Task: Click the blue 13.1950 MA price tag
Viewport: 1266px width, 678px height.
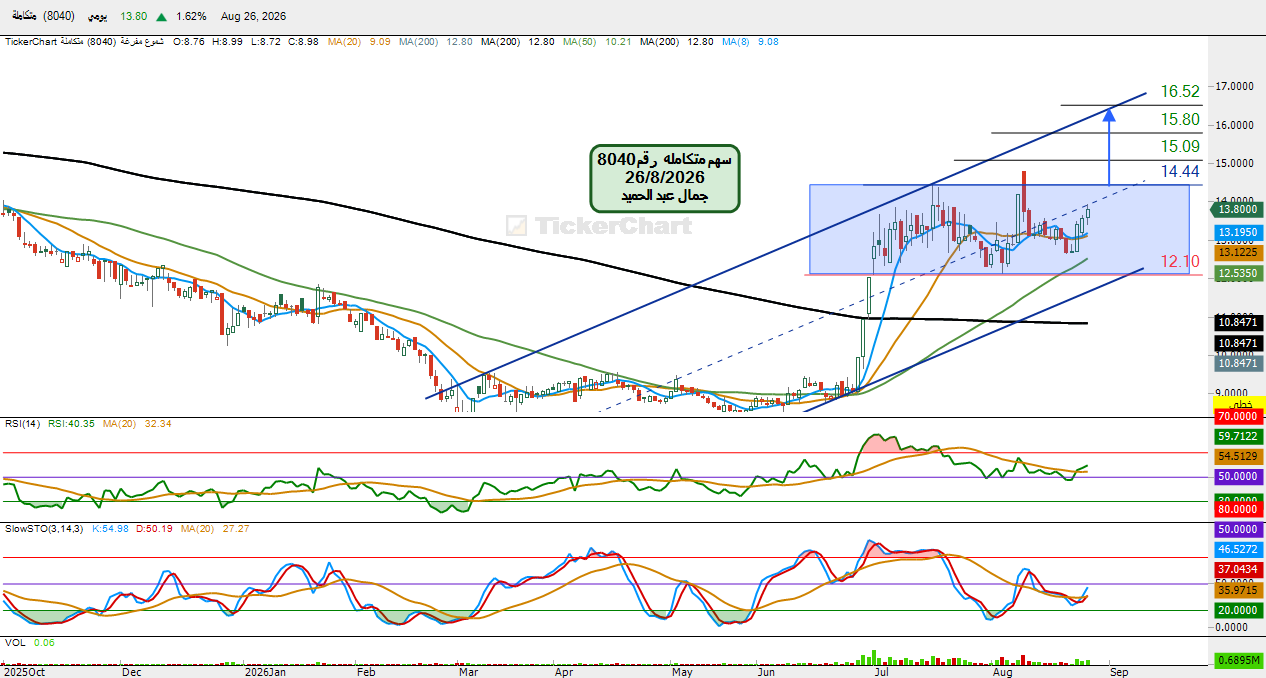Action: click(x=1237, y=232)
